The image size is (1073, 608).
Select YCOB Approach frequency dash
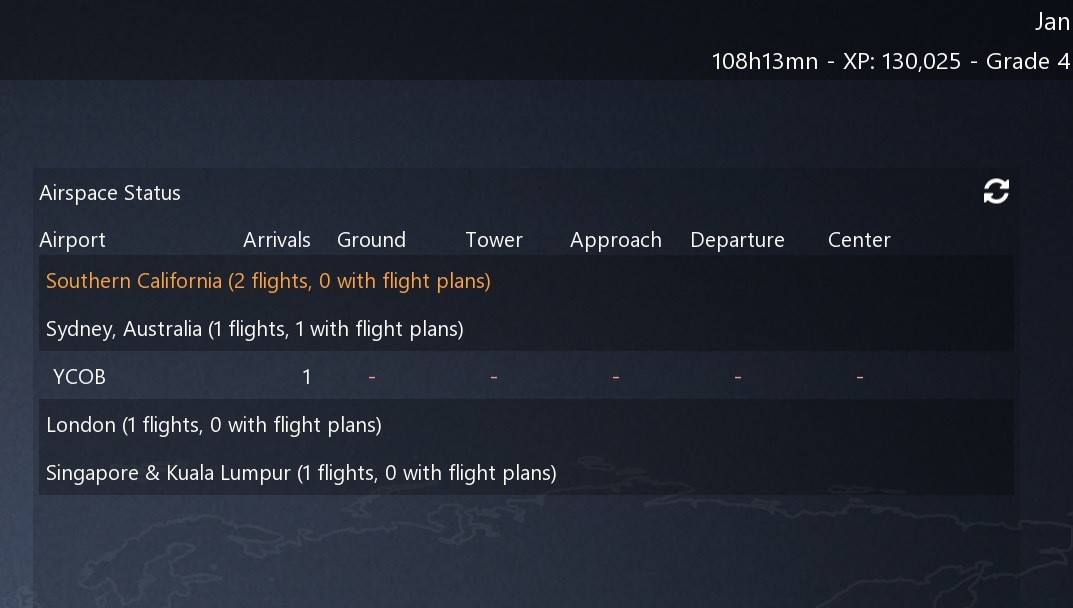pos(616,377)
